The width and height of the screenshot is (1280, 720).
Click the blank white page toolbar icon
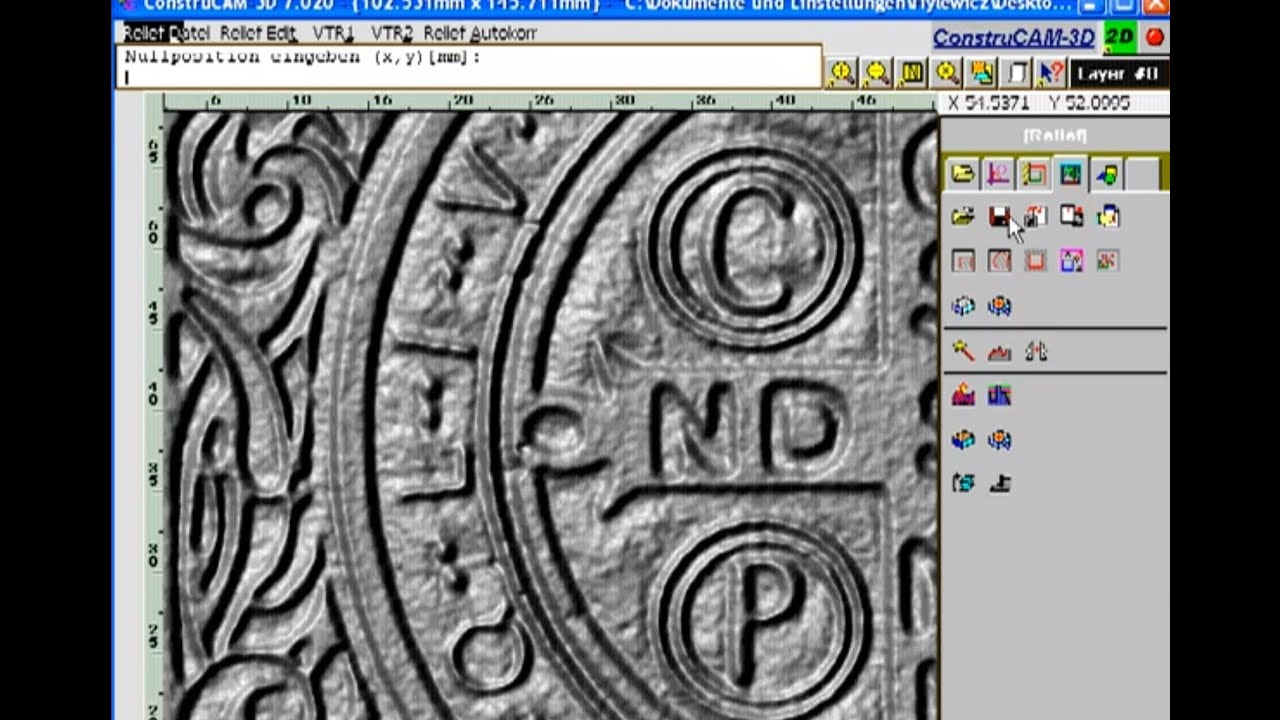(x=1016, y=73)
